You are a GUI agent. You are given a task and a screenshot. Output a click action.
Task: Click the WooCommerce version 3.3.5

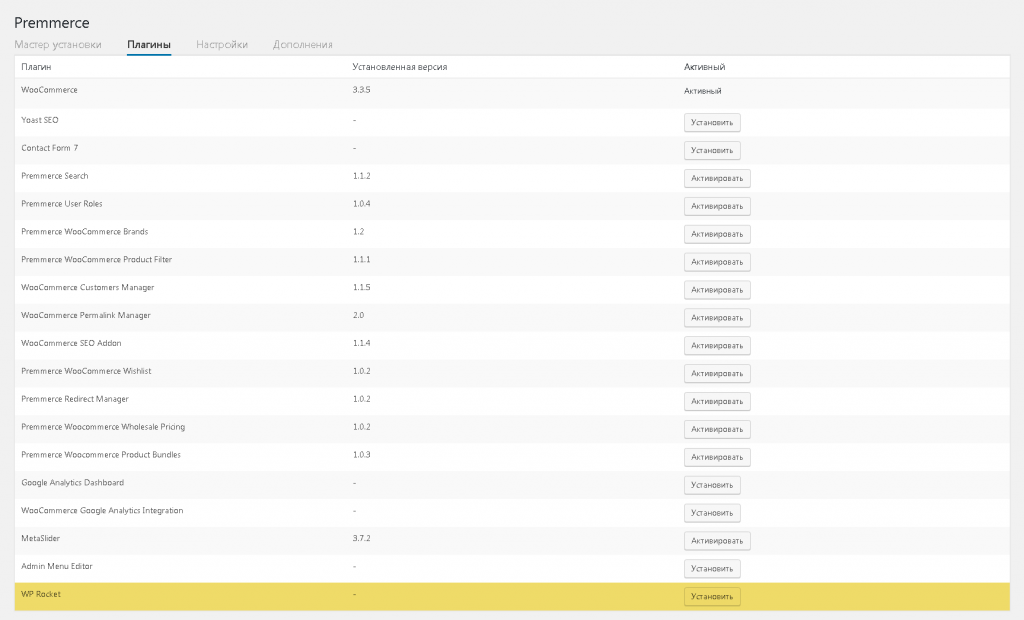point(361,90)
